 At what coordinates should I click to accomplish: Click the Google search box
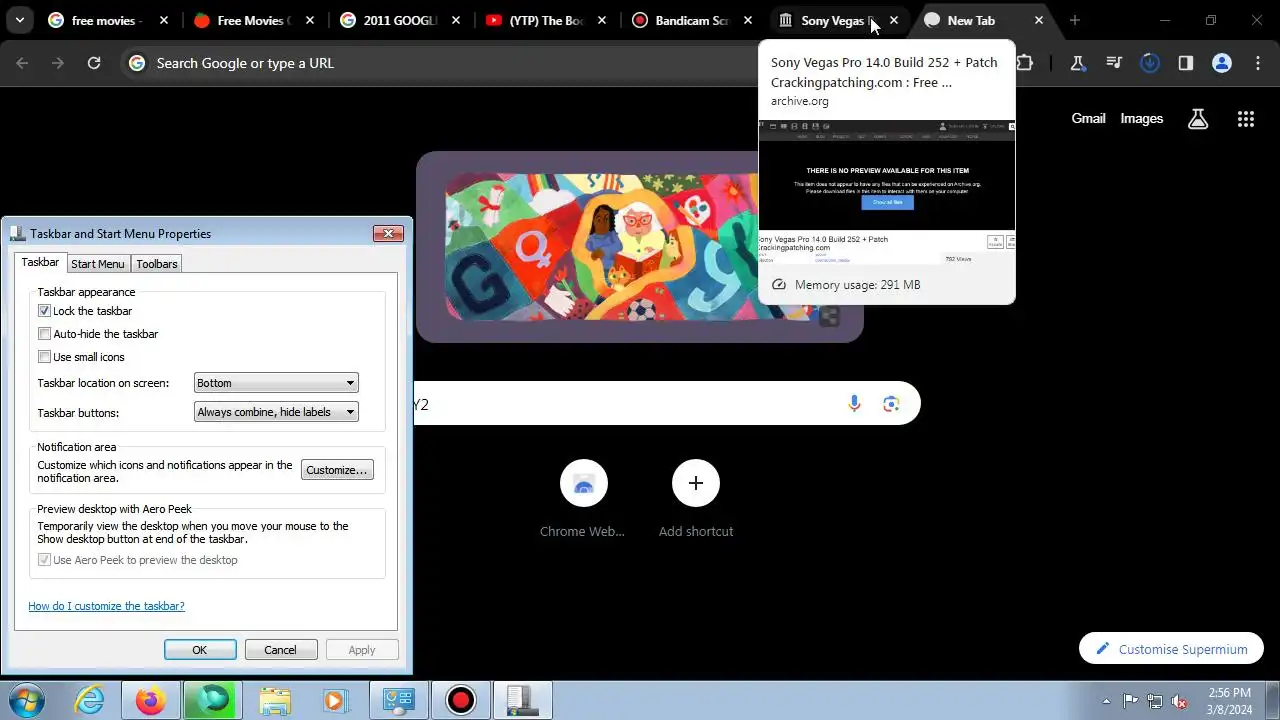coord(667,404)
